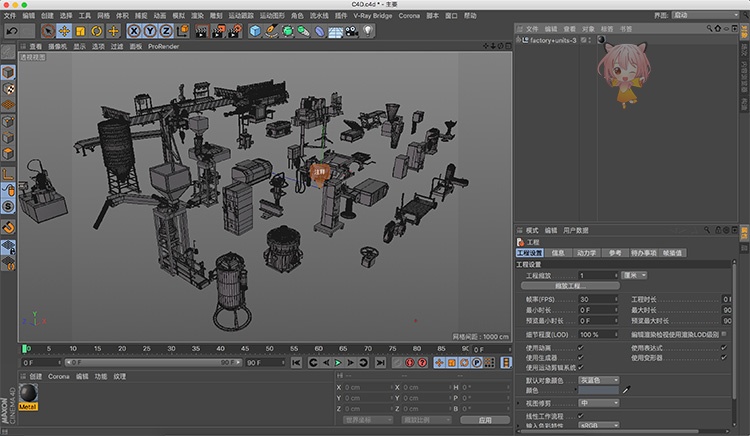Open the 渲染 menu
Viewport: 750px width, 436px height.
point(197,16)
